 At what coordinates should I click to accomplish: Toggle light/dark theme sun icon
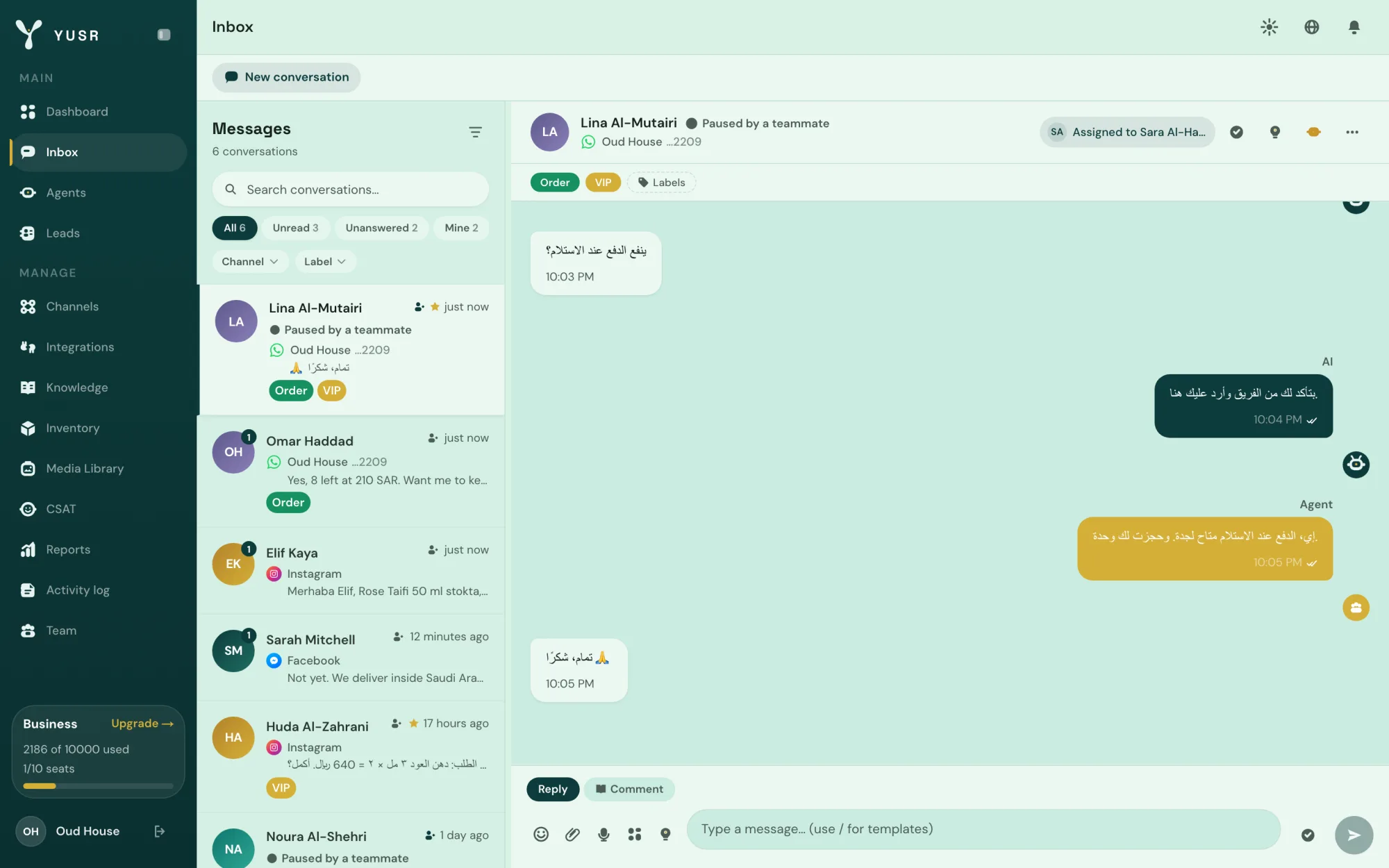click(x=1269, y=27)
